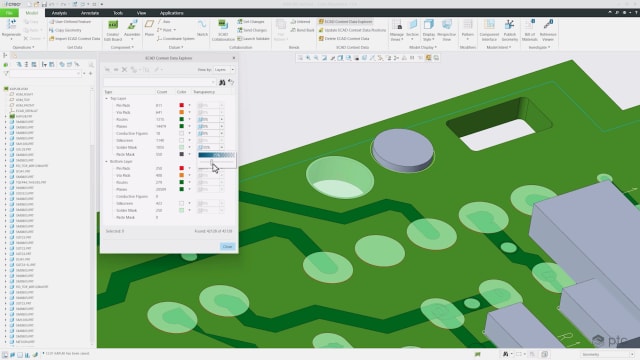Screen dimensions: 640x360
Task: Click the orange ECAD icon in graphics toolbar
Action: point(428,58)
